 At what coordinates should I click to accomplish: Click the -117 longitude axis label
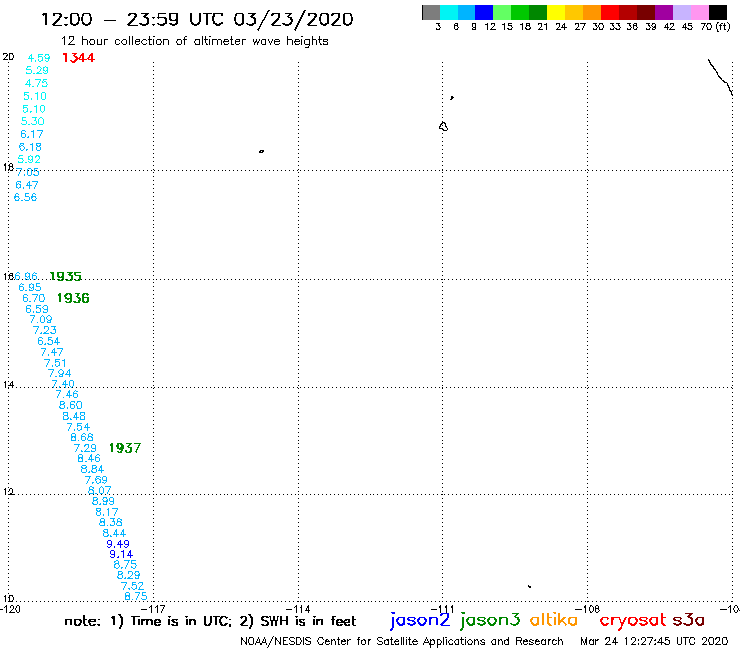point(153,609)
